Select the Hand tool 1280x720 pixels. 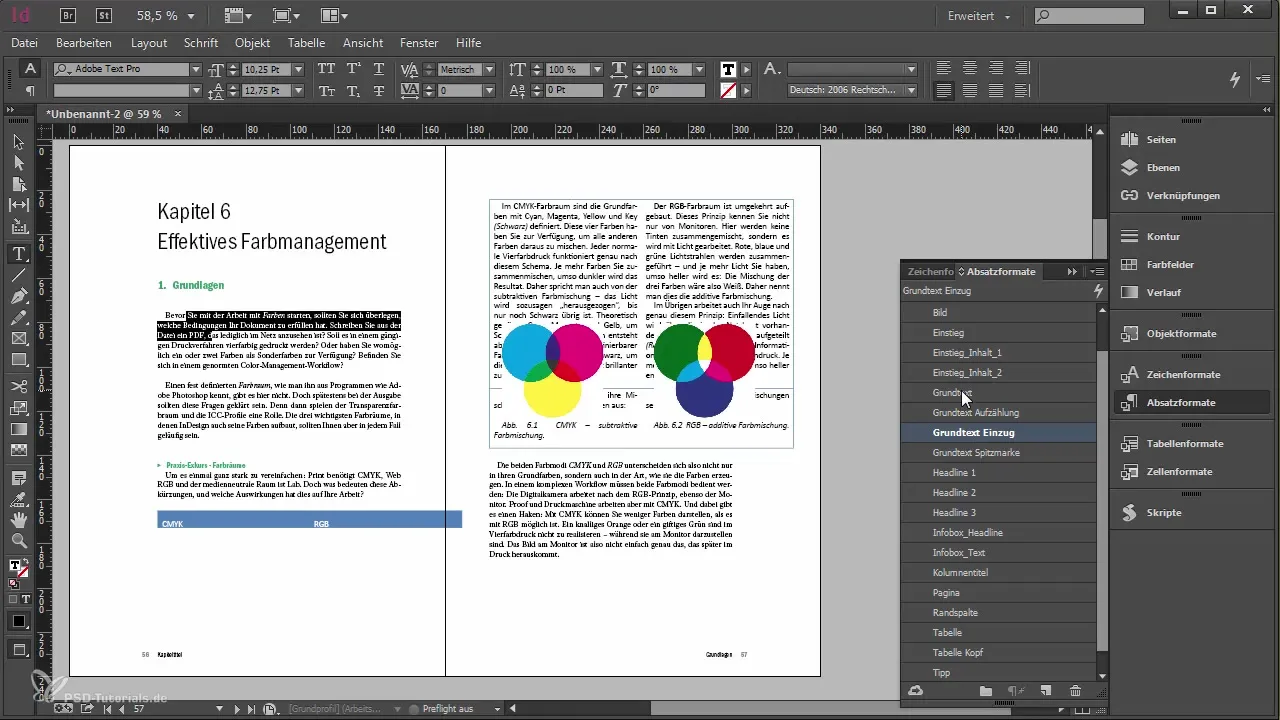18,519
